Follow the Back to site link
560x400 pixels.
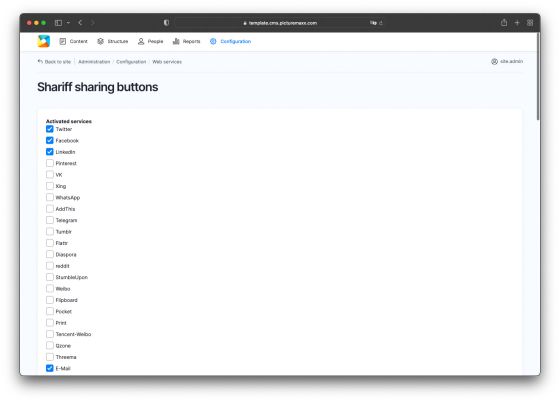[x=54, y=62]
